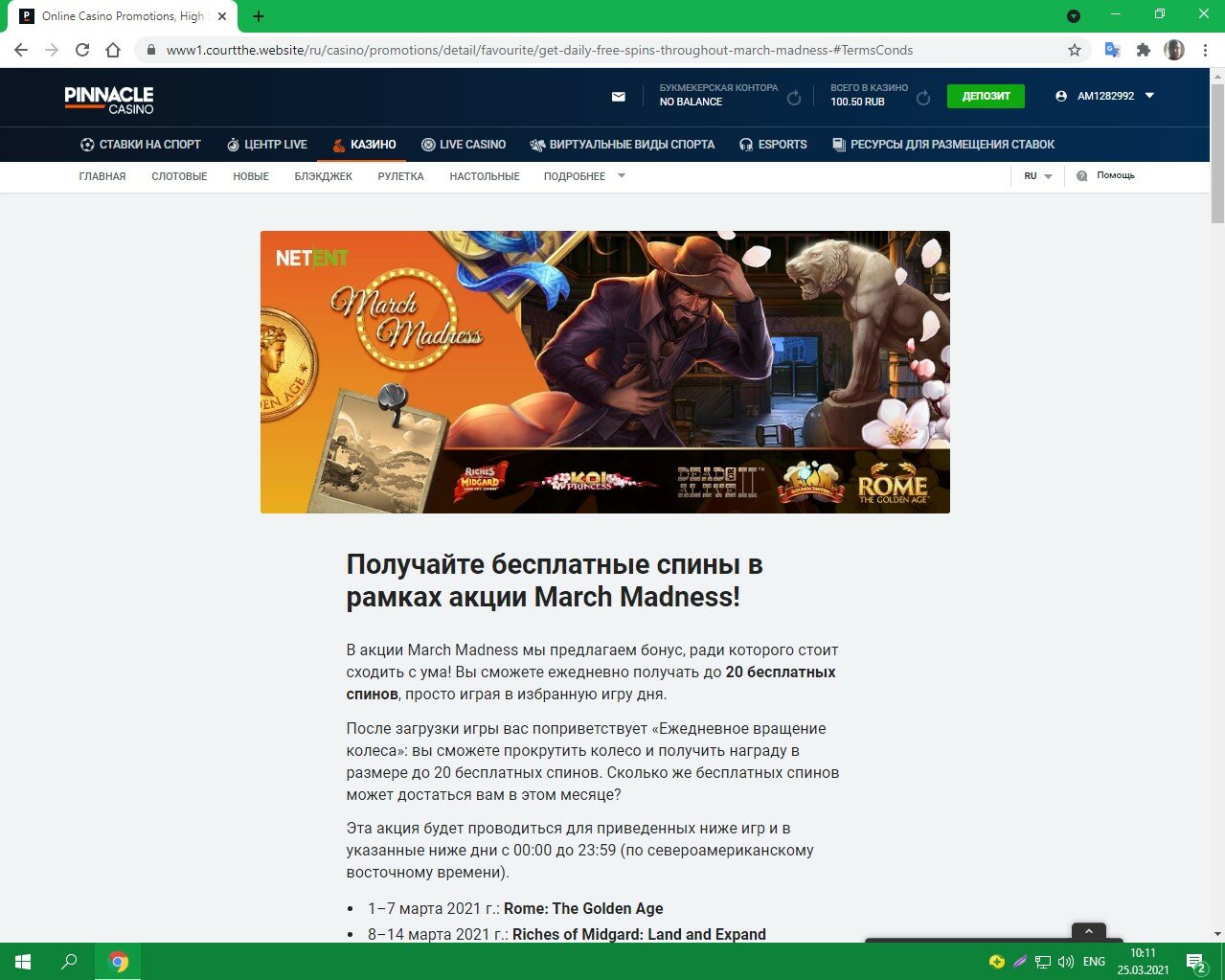1225x980 pixels.
Task: Open the Помощь help link
Action: click(1106, 176)
